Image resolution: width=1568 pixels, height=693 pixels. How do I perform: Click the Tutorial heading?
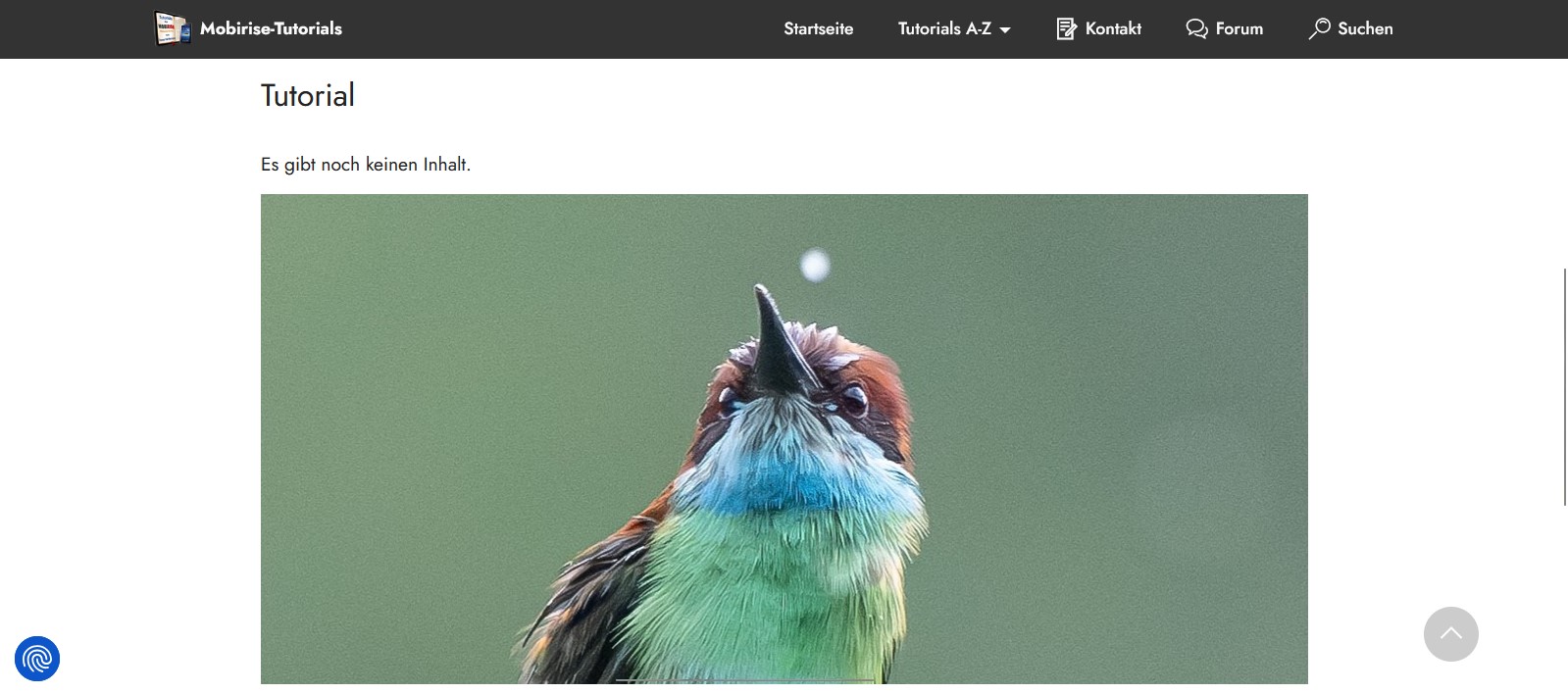(x=308, y=95)
